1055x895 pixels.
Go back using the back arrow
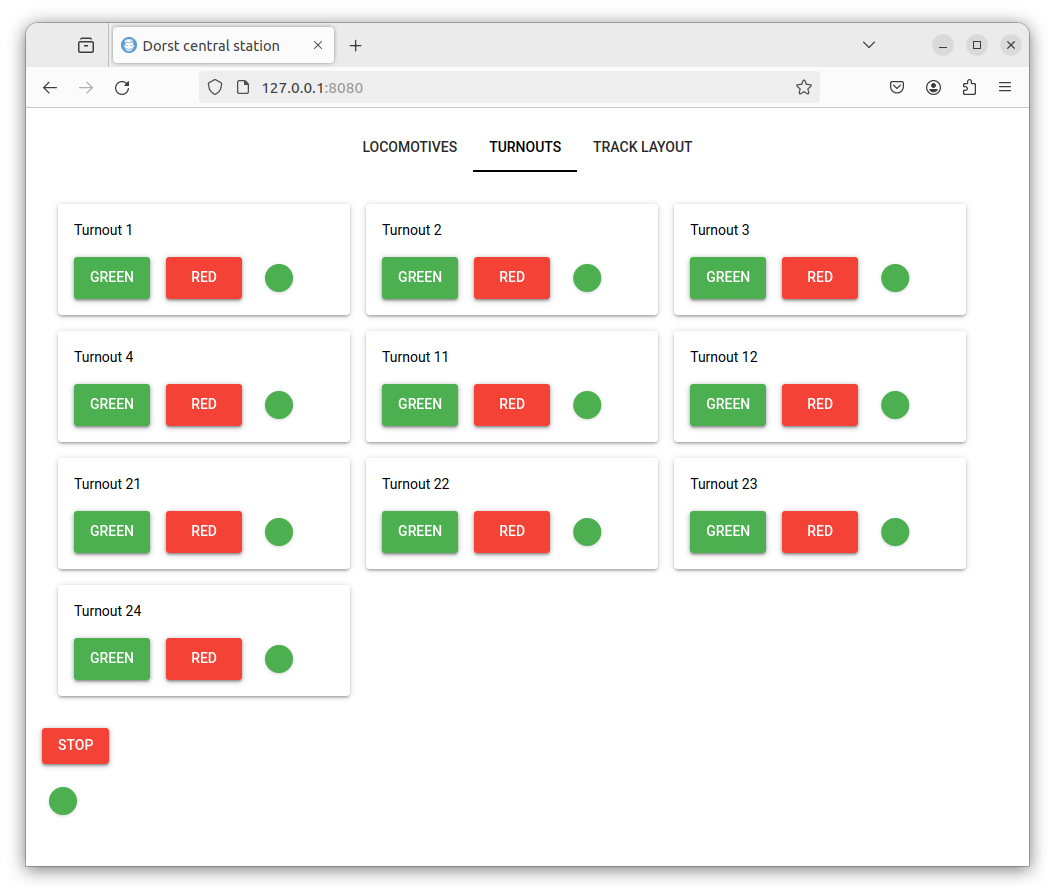coord(50,88)
